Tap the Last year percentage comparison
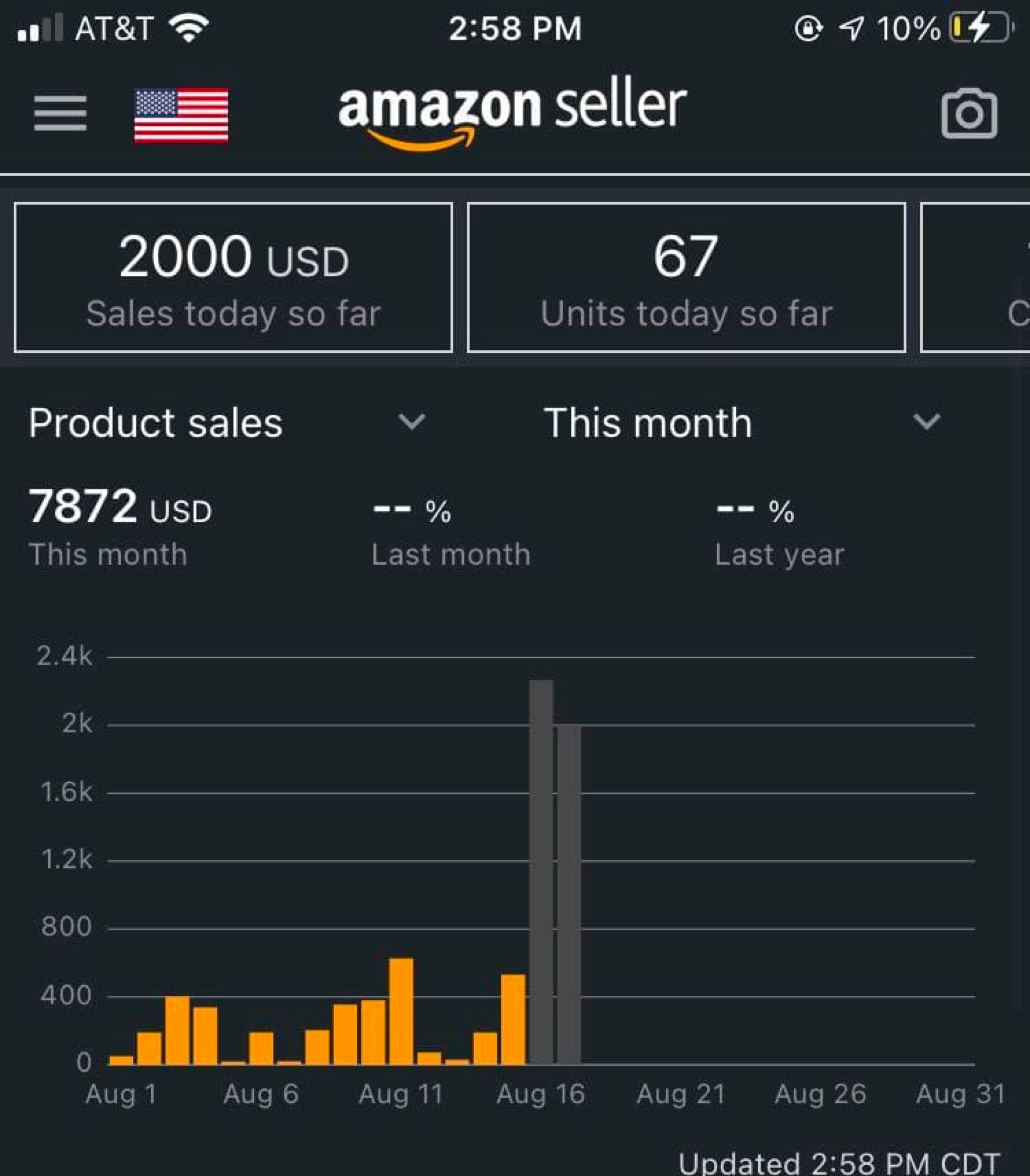Screen dimensions: 1030x1176 [x=755, y=510]
